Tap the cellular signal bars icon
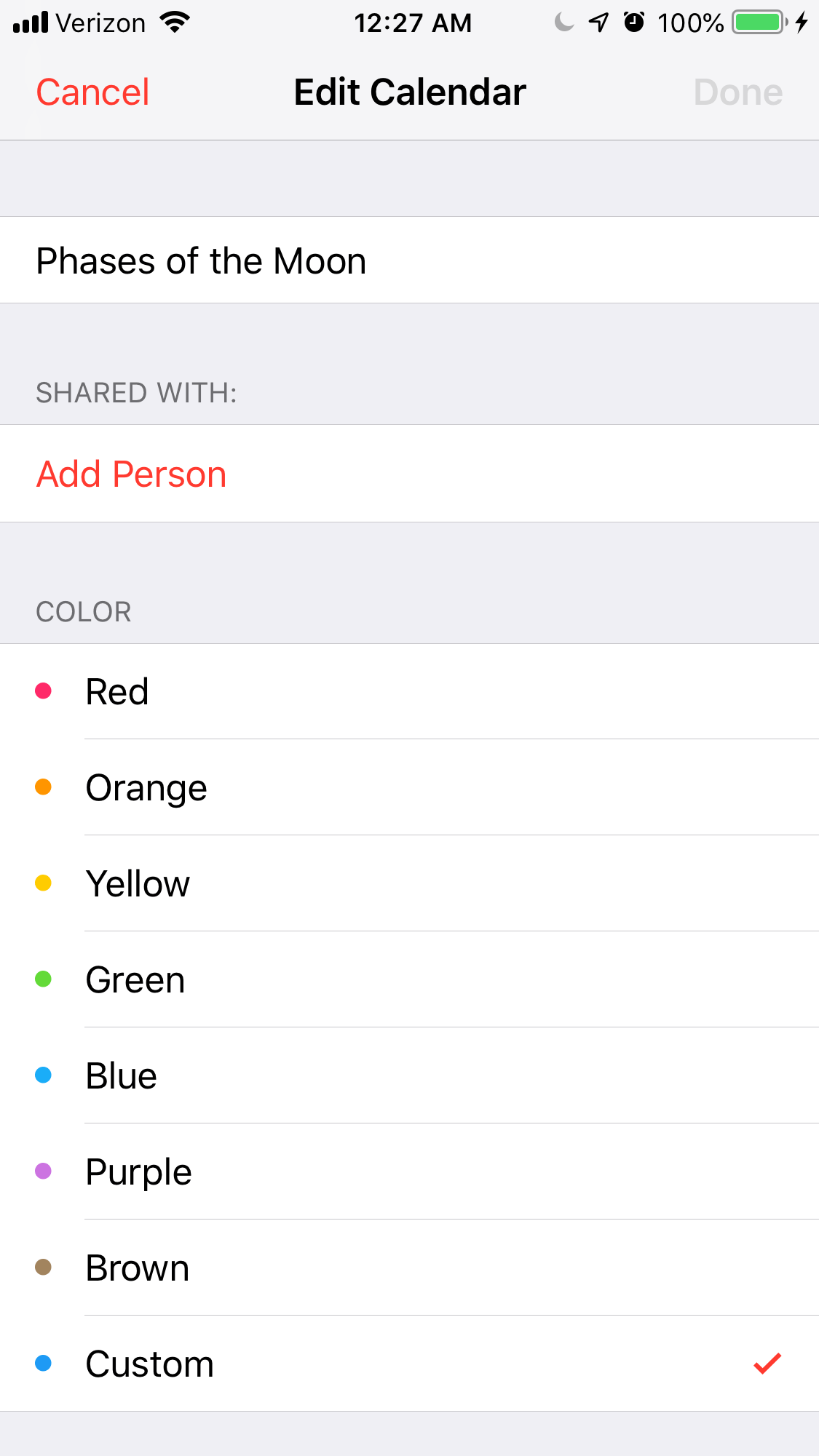The image size is (819, 1456). click(x=31, y=23)
